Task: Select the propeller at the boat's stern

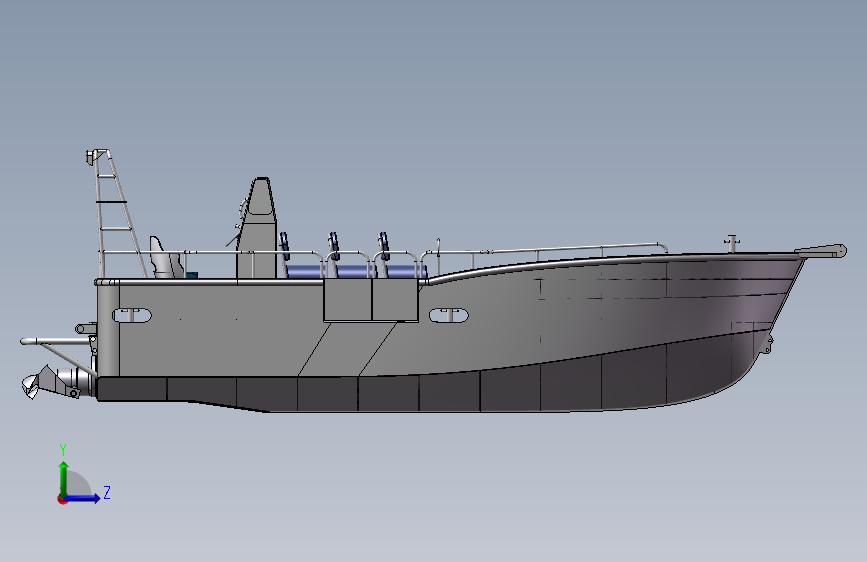Action: click(x=30, y=385)
